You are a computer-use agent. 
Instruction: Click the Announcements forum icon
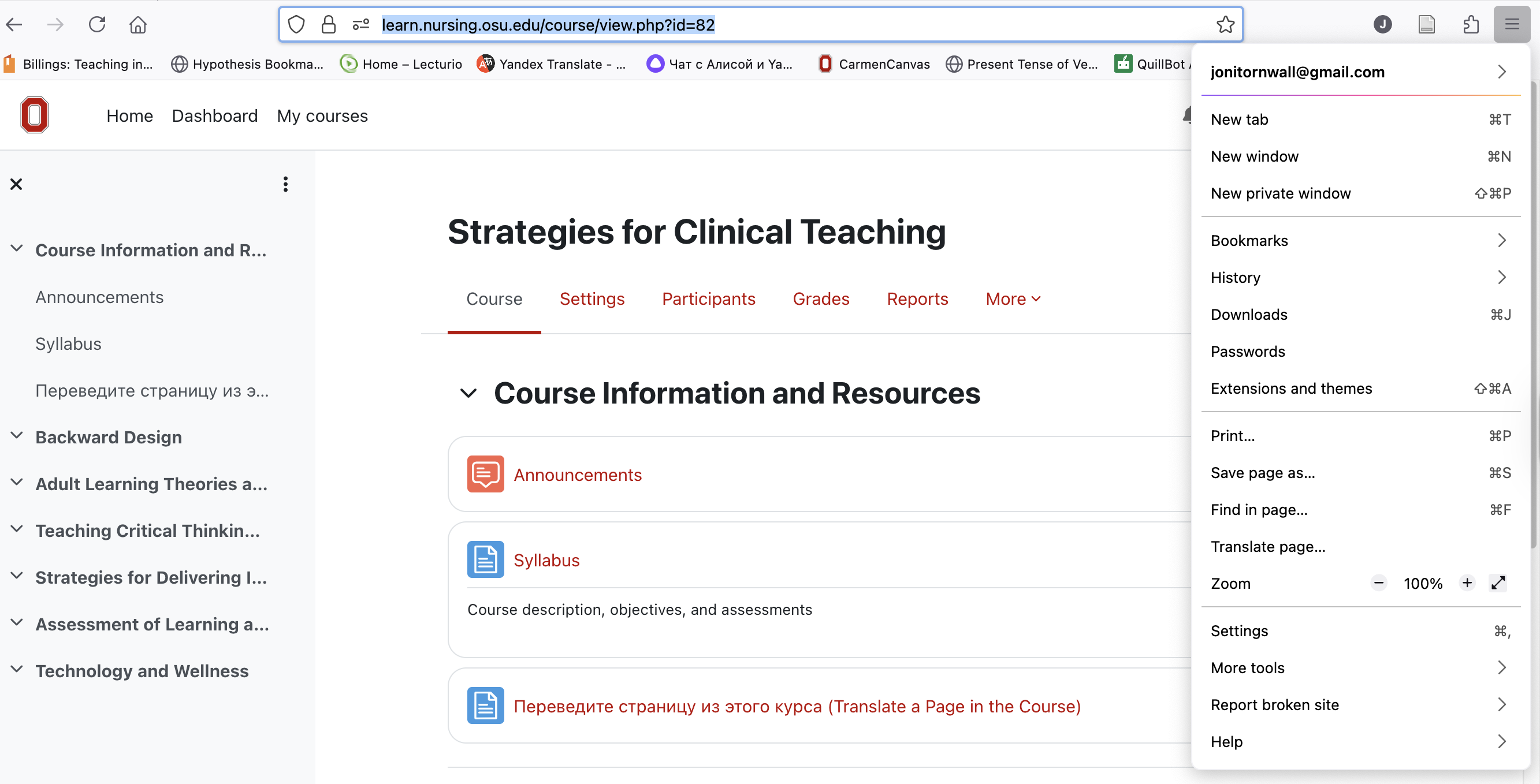485,474
